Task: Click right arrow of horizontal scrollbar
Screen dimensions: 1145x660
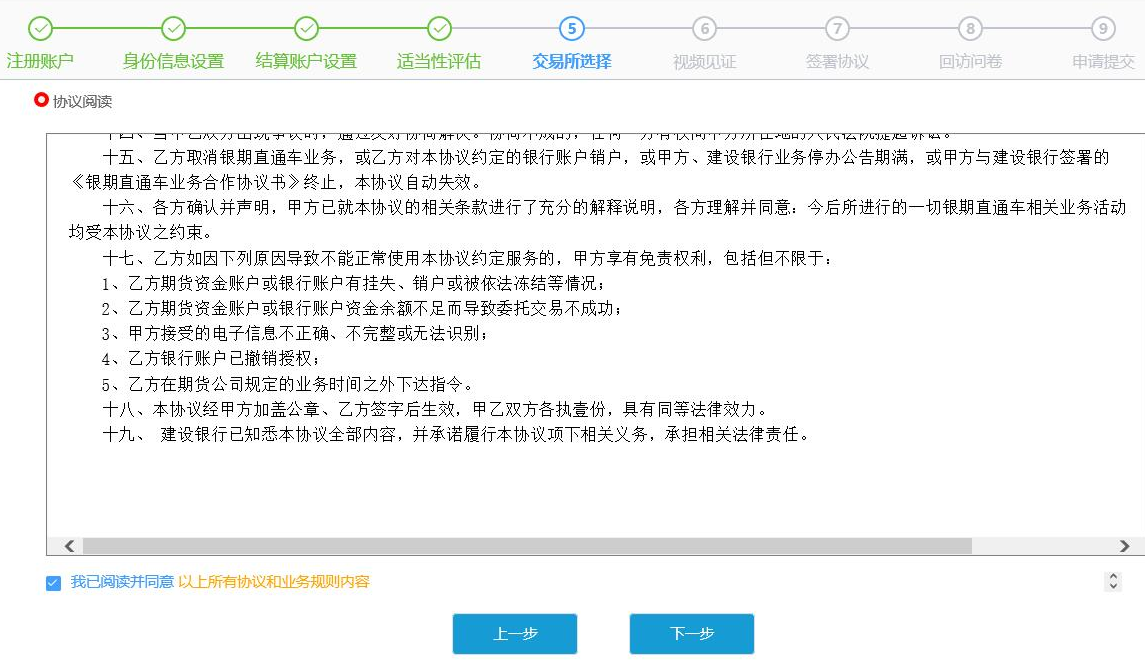Action: click(x=1125, y=546)
